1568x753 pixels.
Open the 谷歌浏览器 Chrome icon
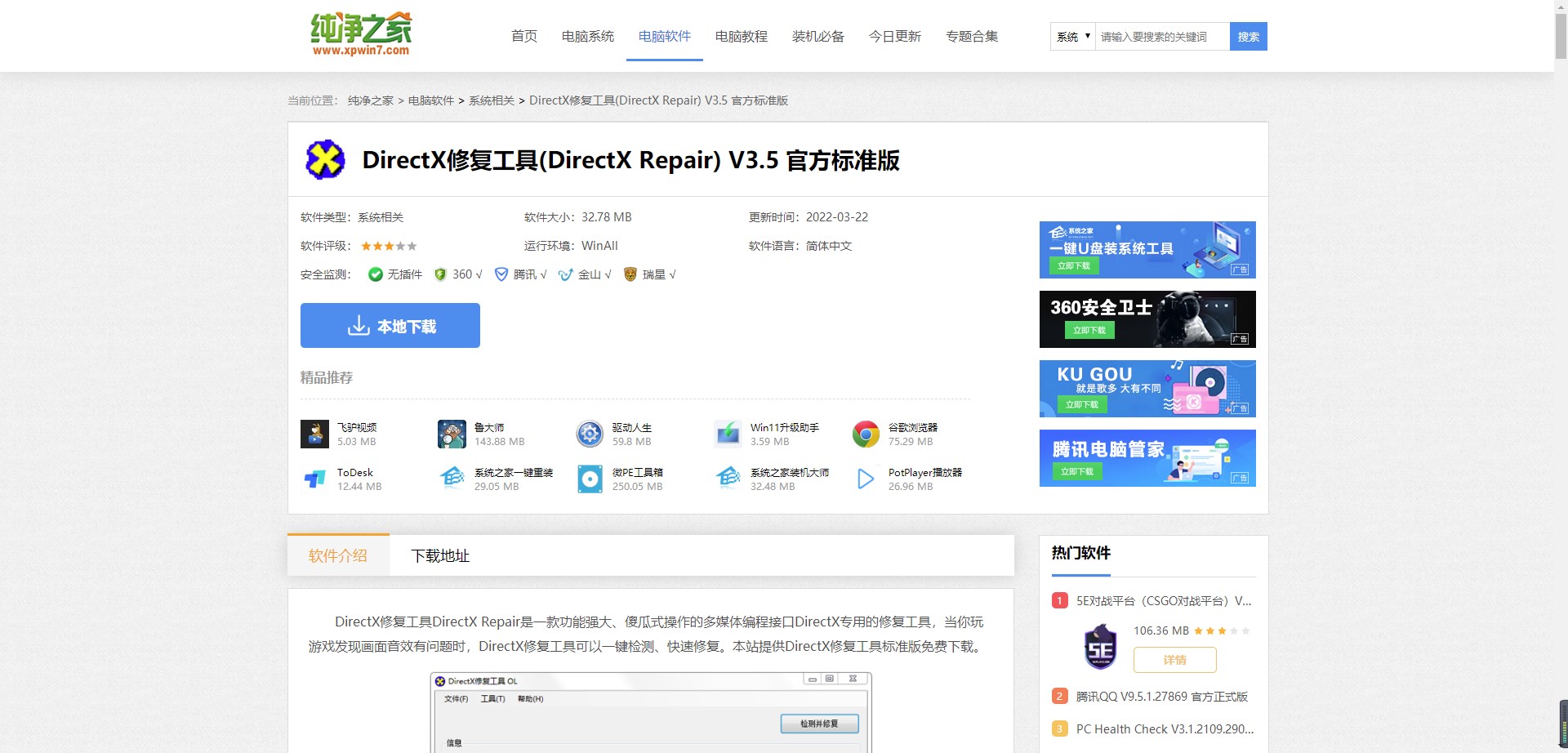(866, 434)
